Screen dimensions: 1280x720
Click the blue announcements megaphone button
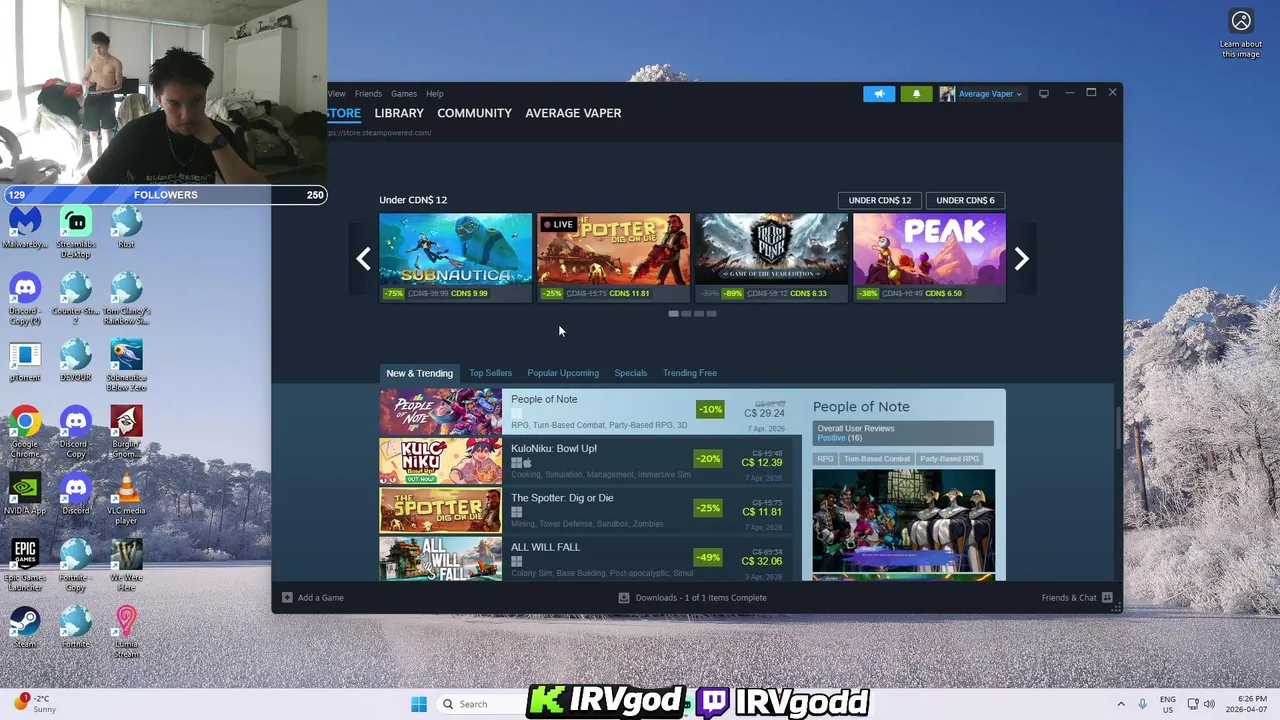point(879,94)
